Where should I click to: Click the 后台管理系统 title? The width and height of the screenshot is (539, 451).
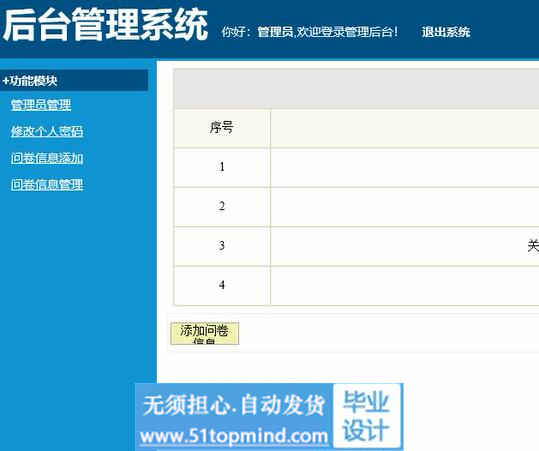pyautogui.click(x=105, y=25)
